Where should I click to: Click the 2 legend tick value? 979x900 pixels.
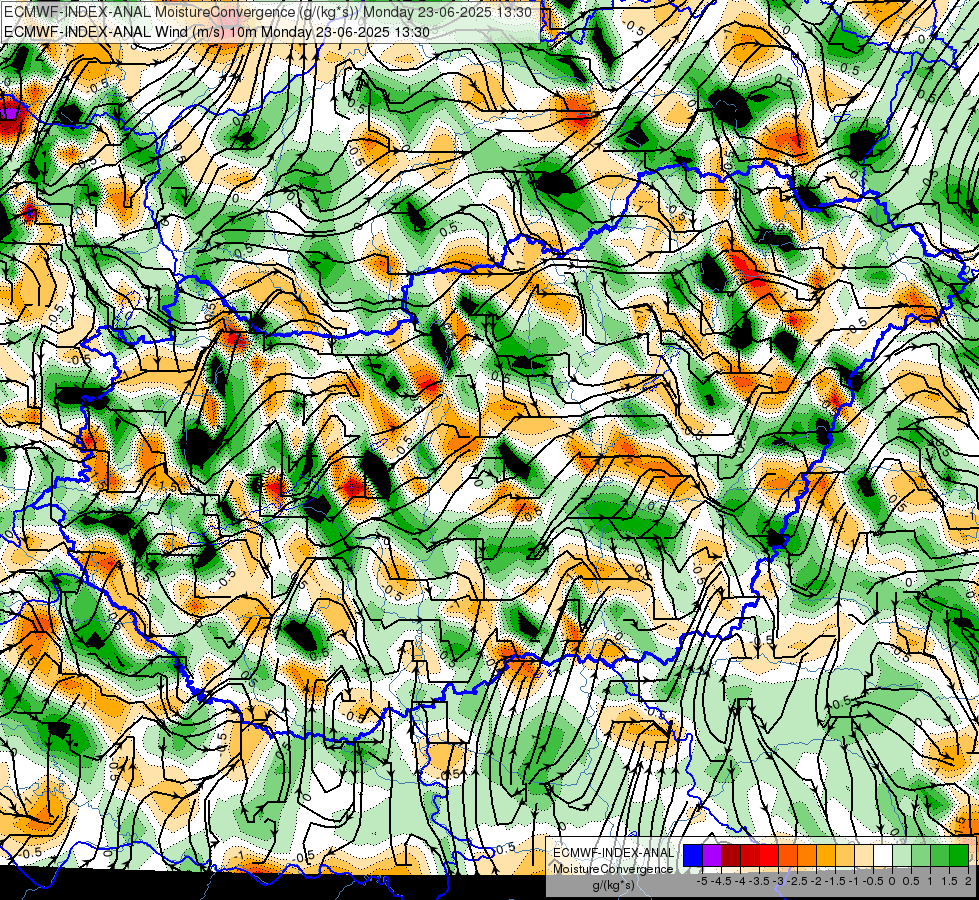coord(968,881)
